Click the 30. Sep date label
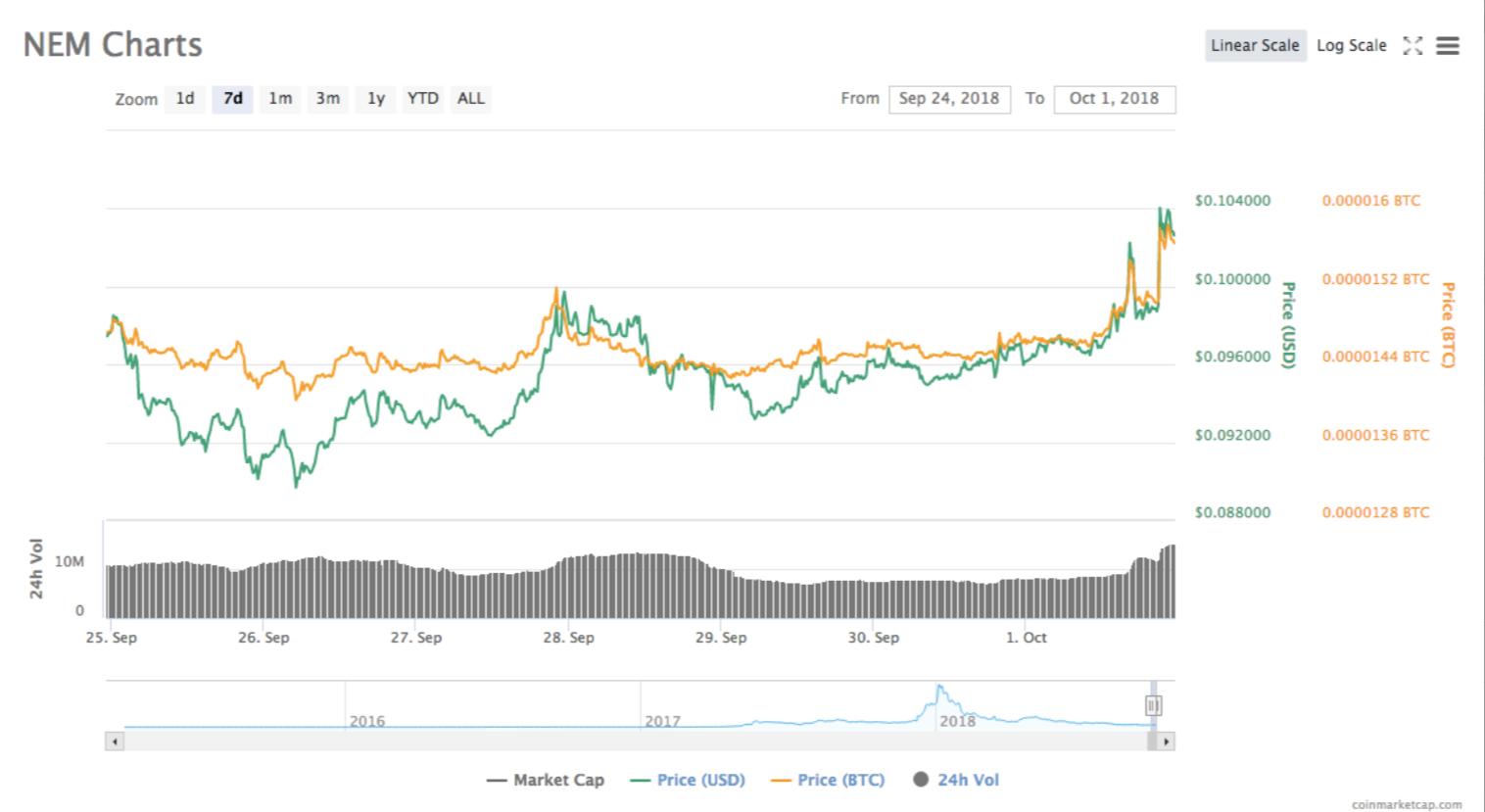The width and height of the screenshot is (1485, 812). [x=873, y=638]
